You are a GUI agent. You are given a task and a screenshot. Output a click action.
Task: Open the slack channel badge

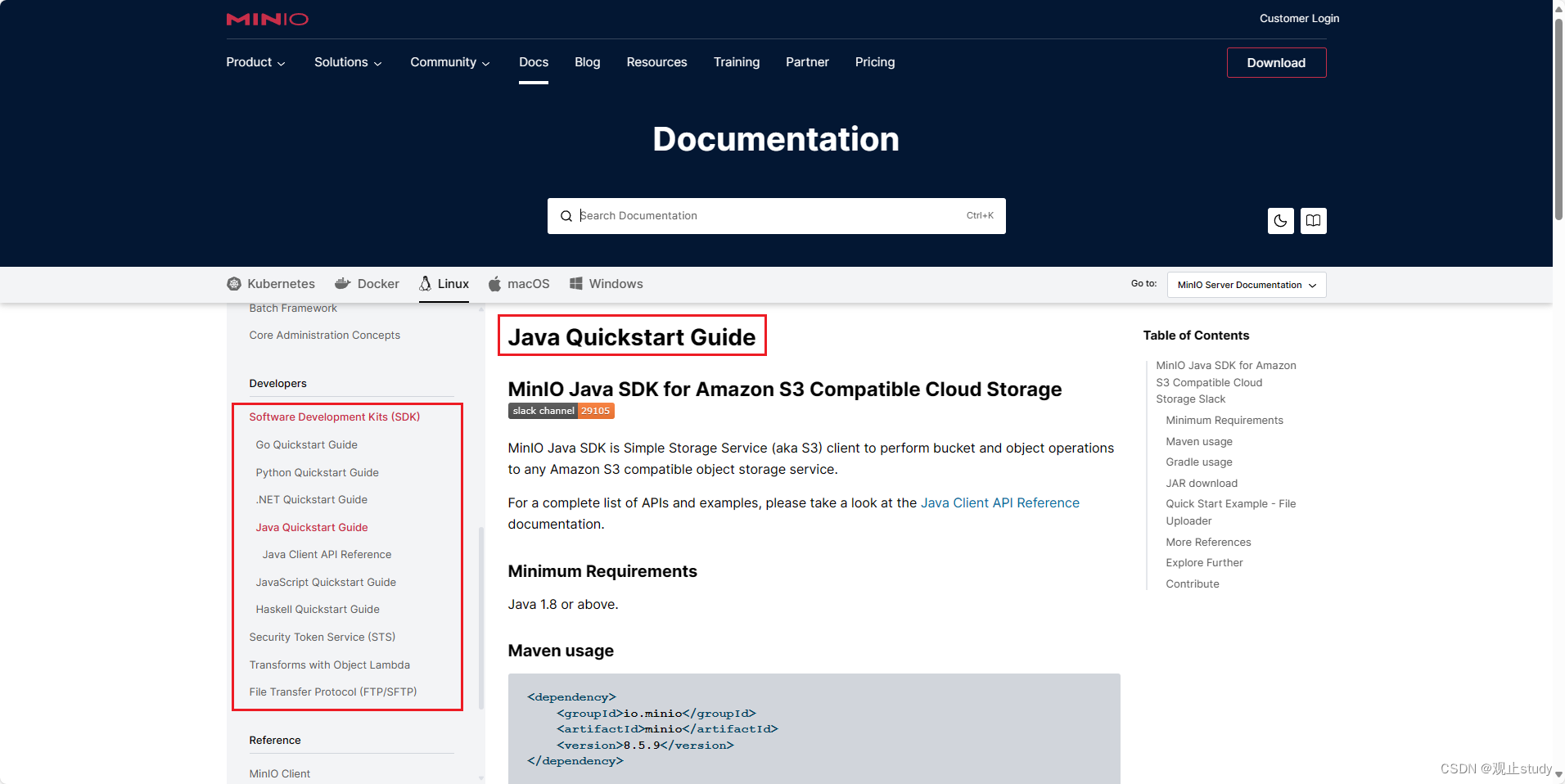point(561,411)
